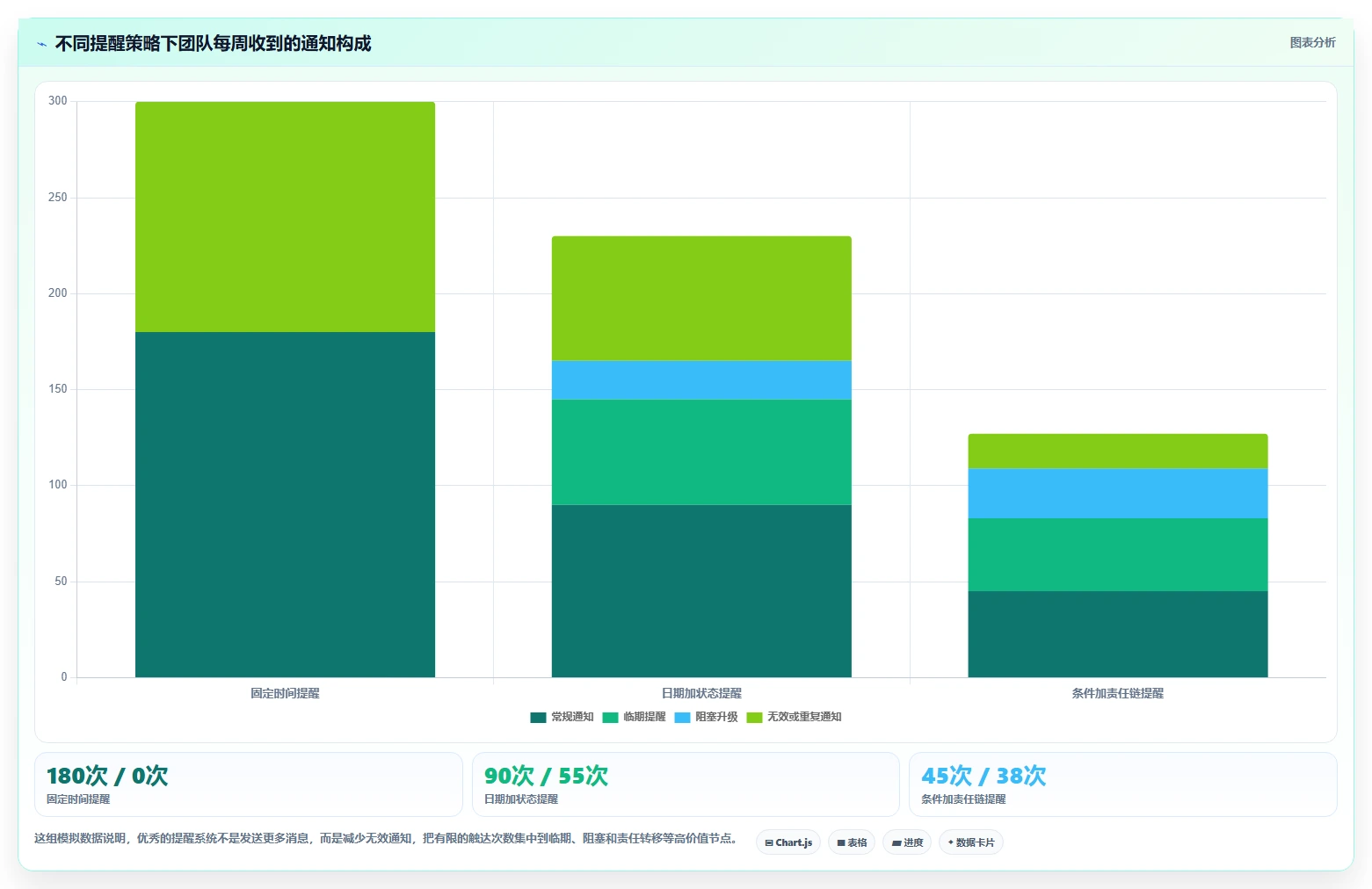Image resolution: width=1372 pixels, height=889 pixels.
Task: Toggle the 常规通知 legend swatch
Action: (x=538, y=718)
